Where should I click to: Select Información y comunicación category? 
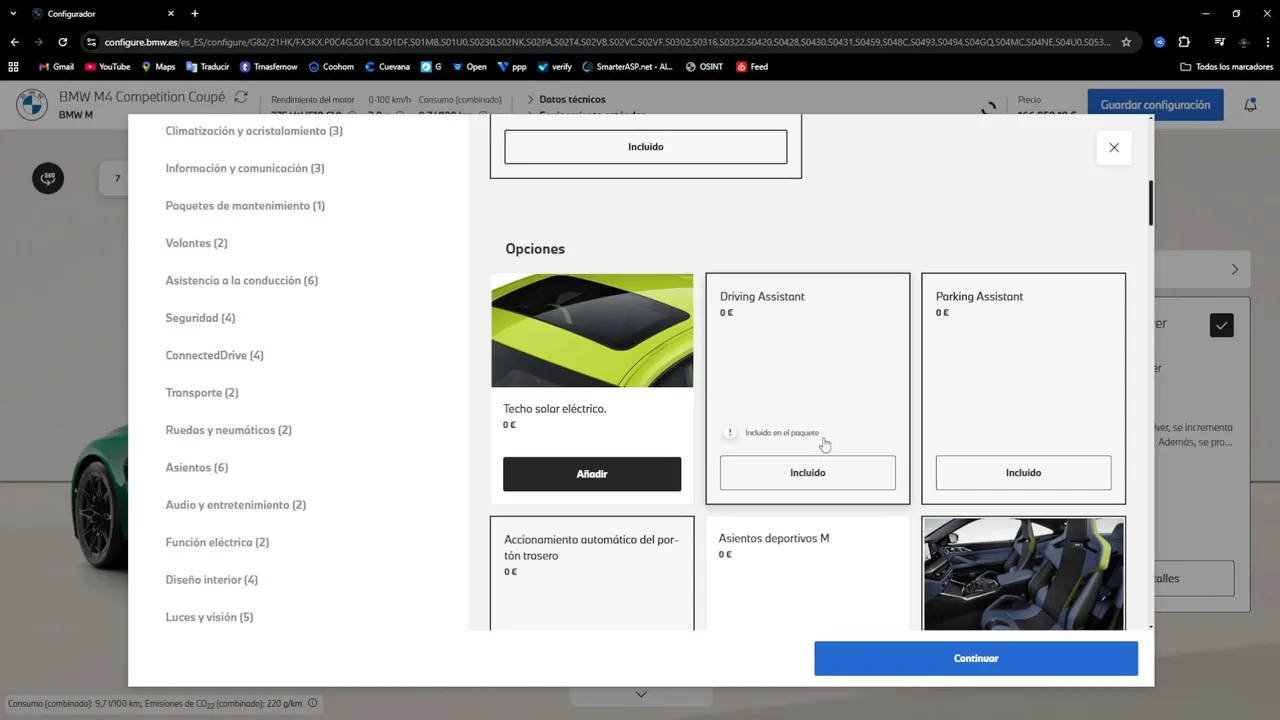[245, 168]
